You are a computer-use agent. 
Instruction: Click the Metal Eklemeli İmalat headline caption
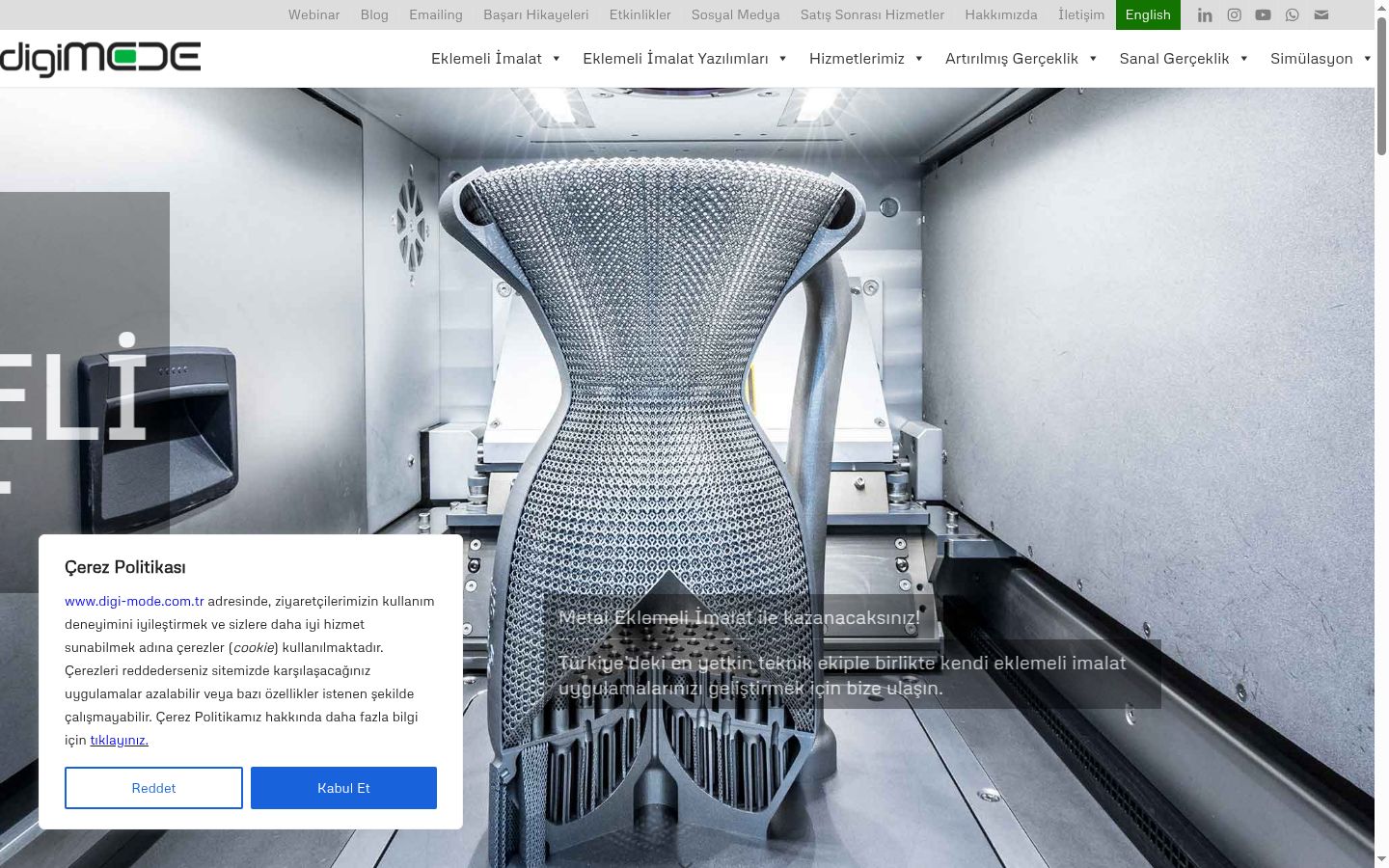(739, 617)
